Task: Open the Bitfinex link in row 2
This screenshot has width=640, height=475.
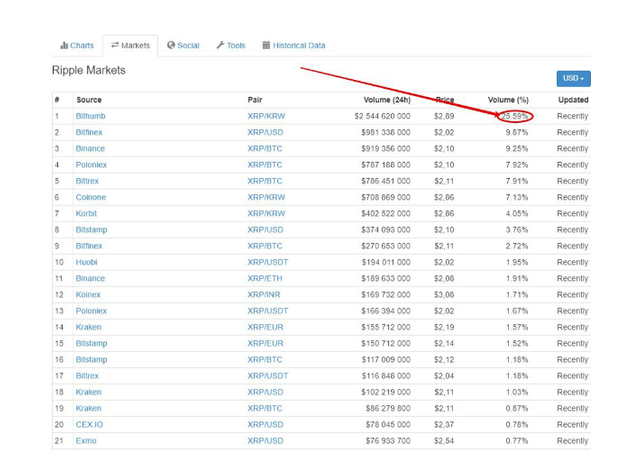Action: coord(89,132)
